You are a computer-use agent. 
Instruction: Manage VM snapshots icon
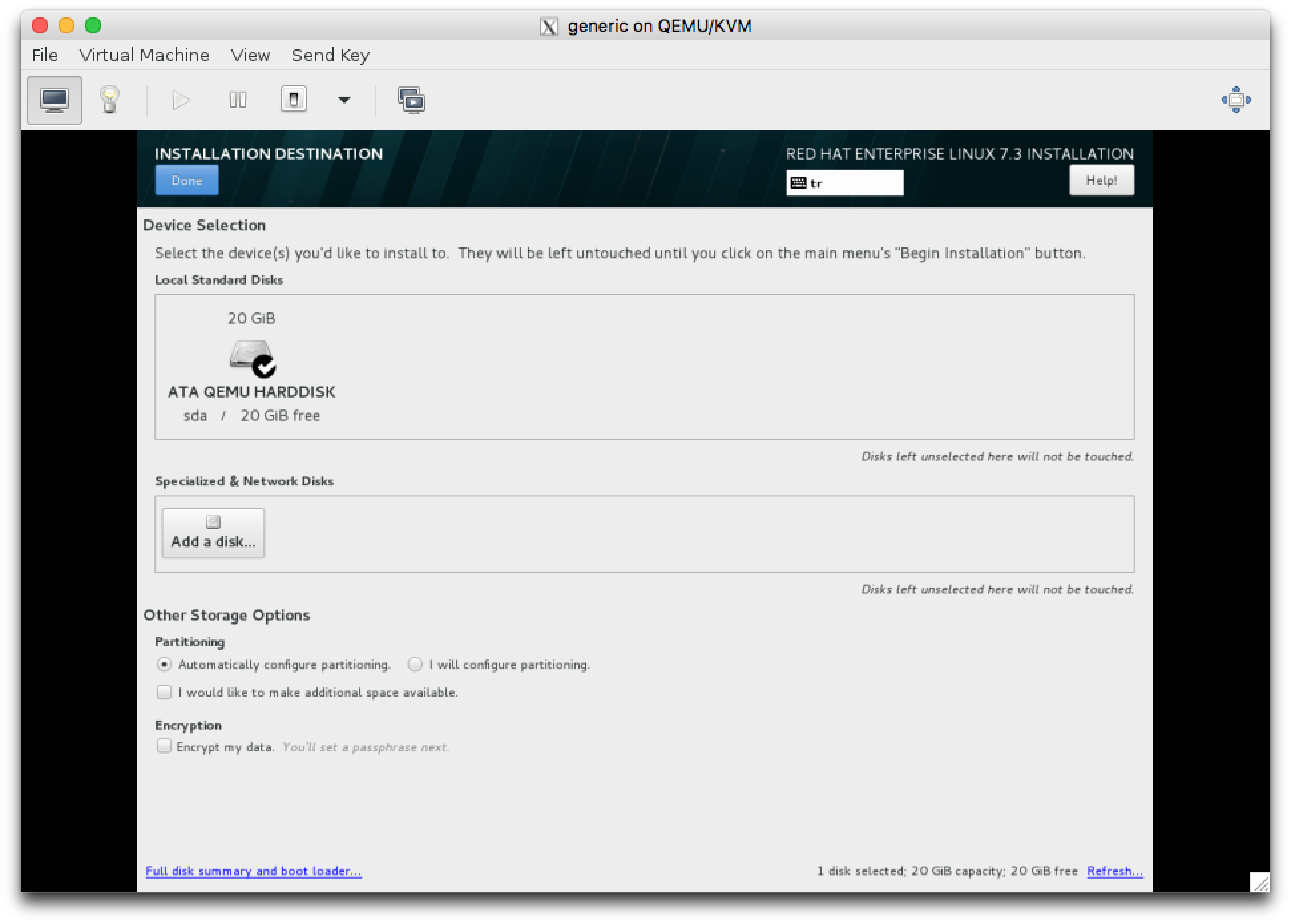(411, 100)
